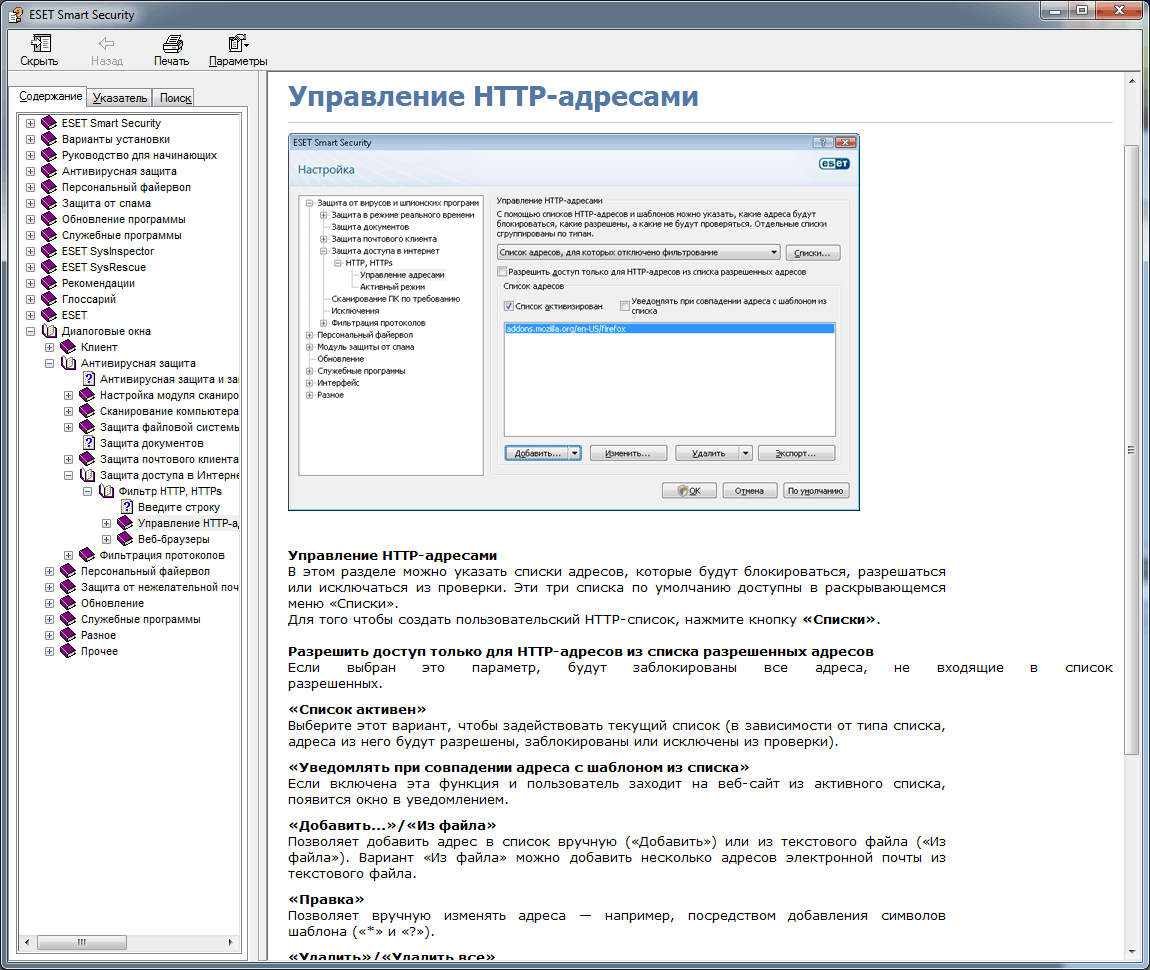Click question-page icon beside Введите строку
This screenshot has height=970, width=1150.
click(x=127, y=507)
